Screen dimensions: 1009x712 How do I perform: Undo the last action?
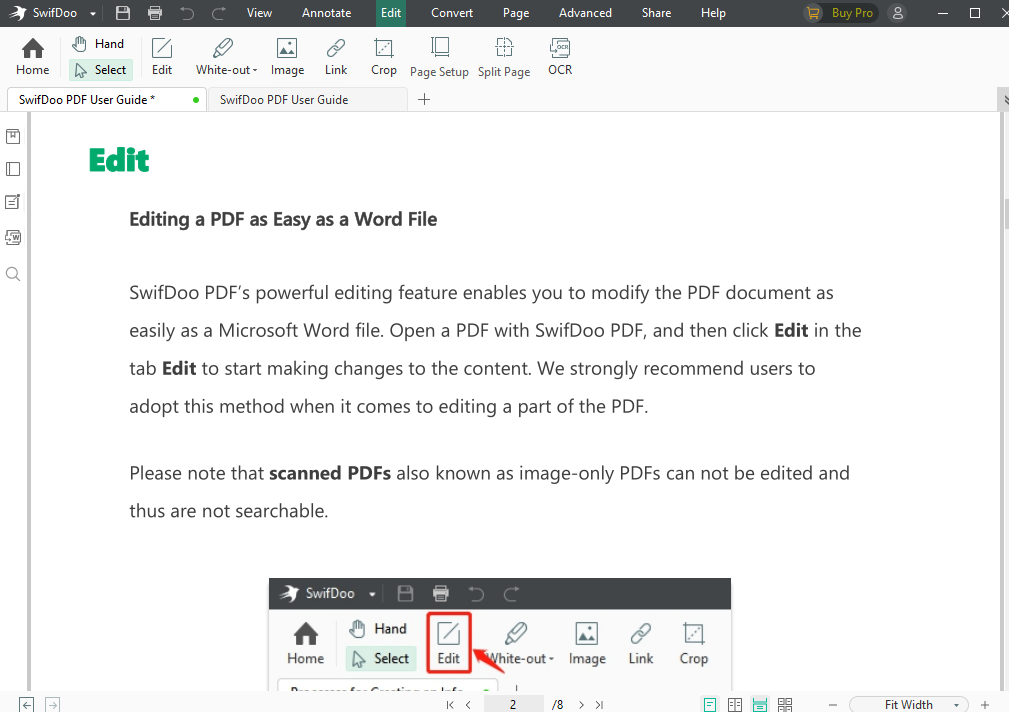click(187, 13)
